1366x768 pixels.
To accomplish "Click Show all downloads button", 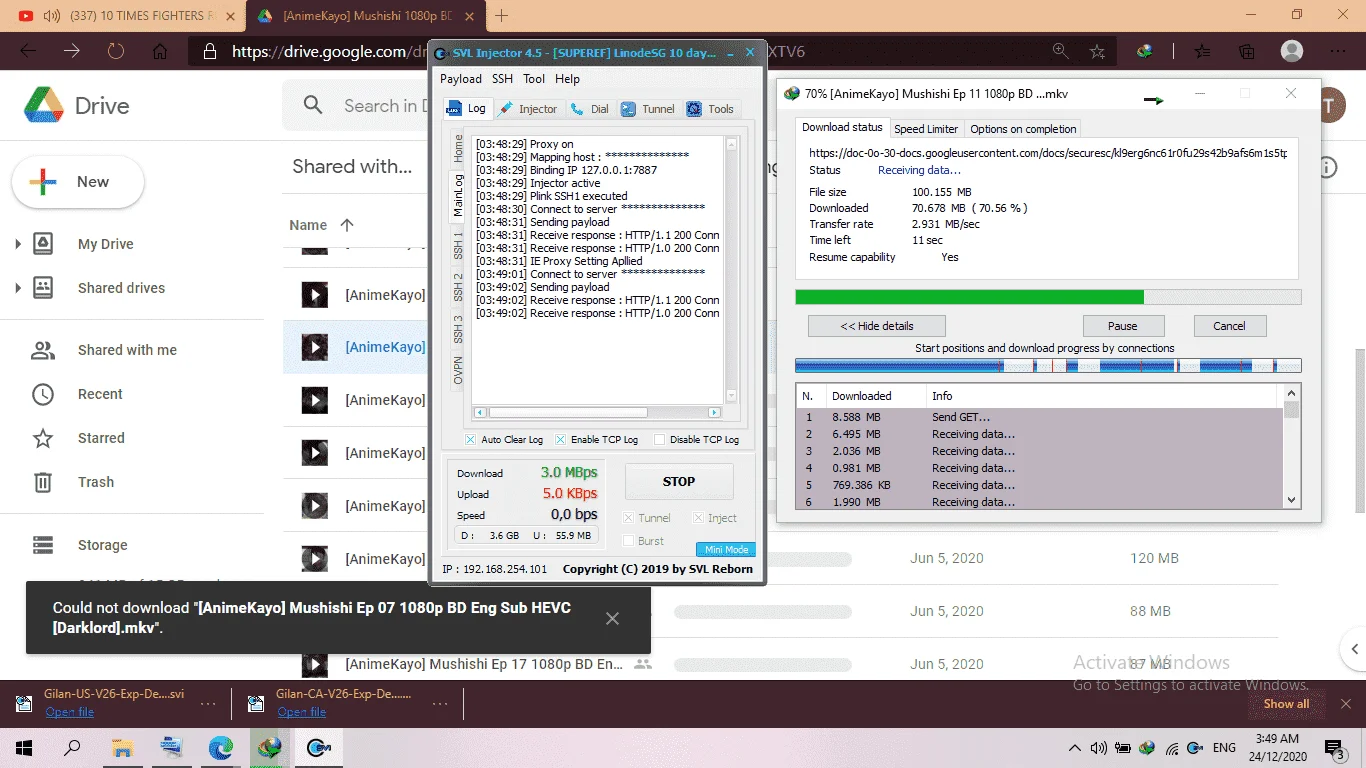I will 1286,704.
